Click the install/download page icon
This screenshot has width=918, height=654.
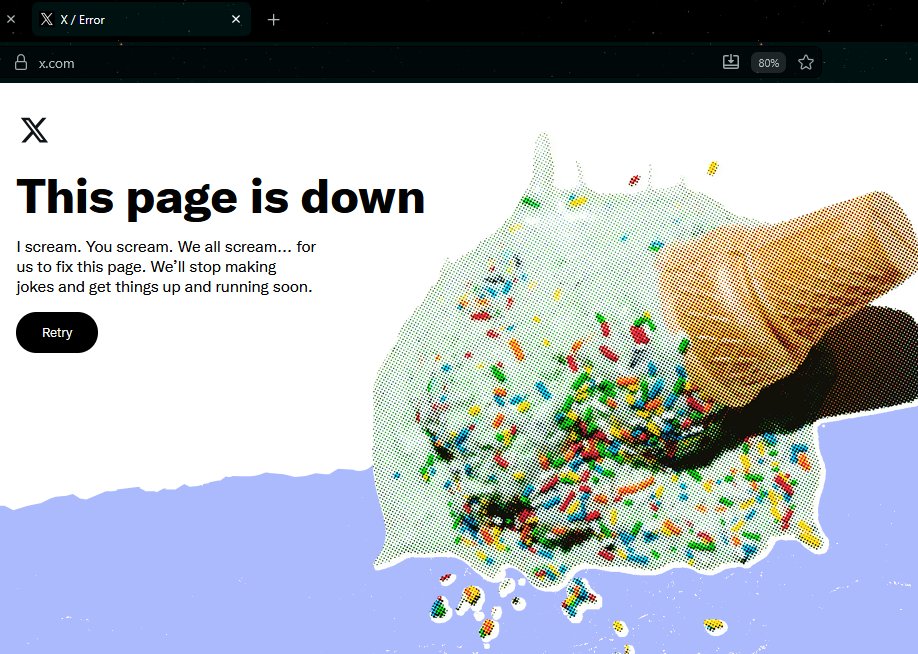(x=731, y=62)
